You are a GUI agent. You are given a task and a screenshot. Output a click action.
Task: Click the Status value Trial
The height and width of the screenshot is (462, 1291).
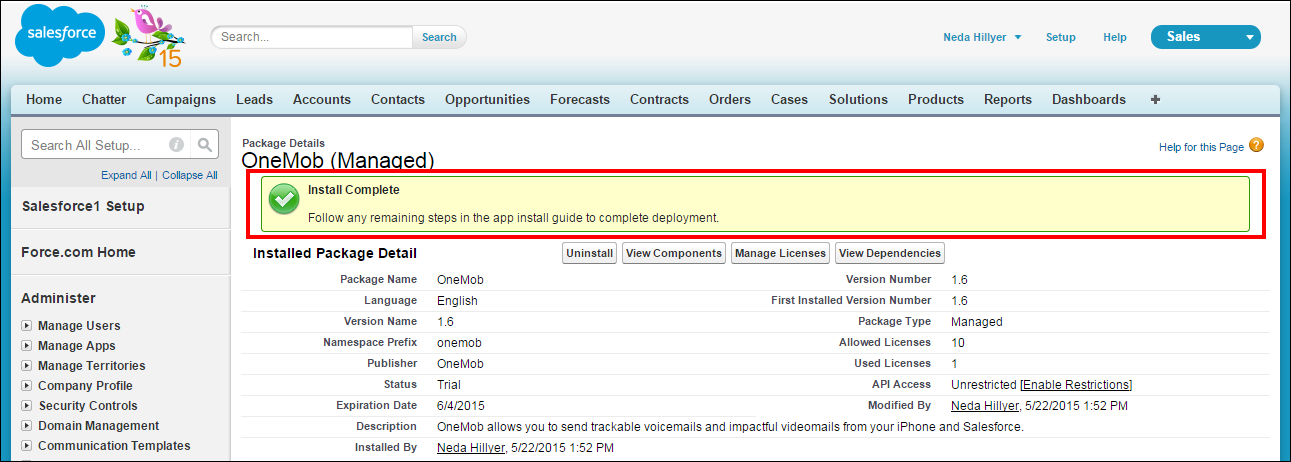(x=449, y=385)
